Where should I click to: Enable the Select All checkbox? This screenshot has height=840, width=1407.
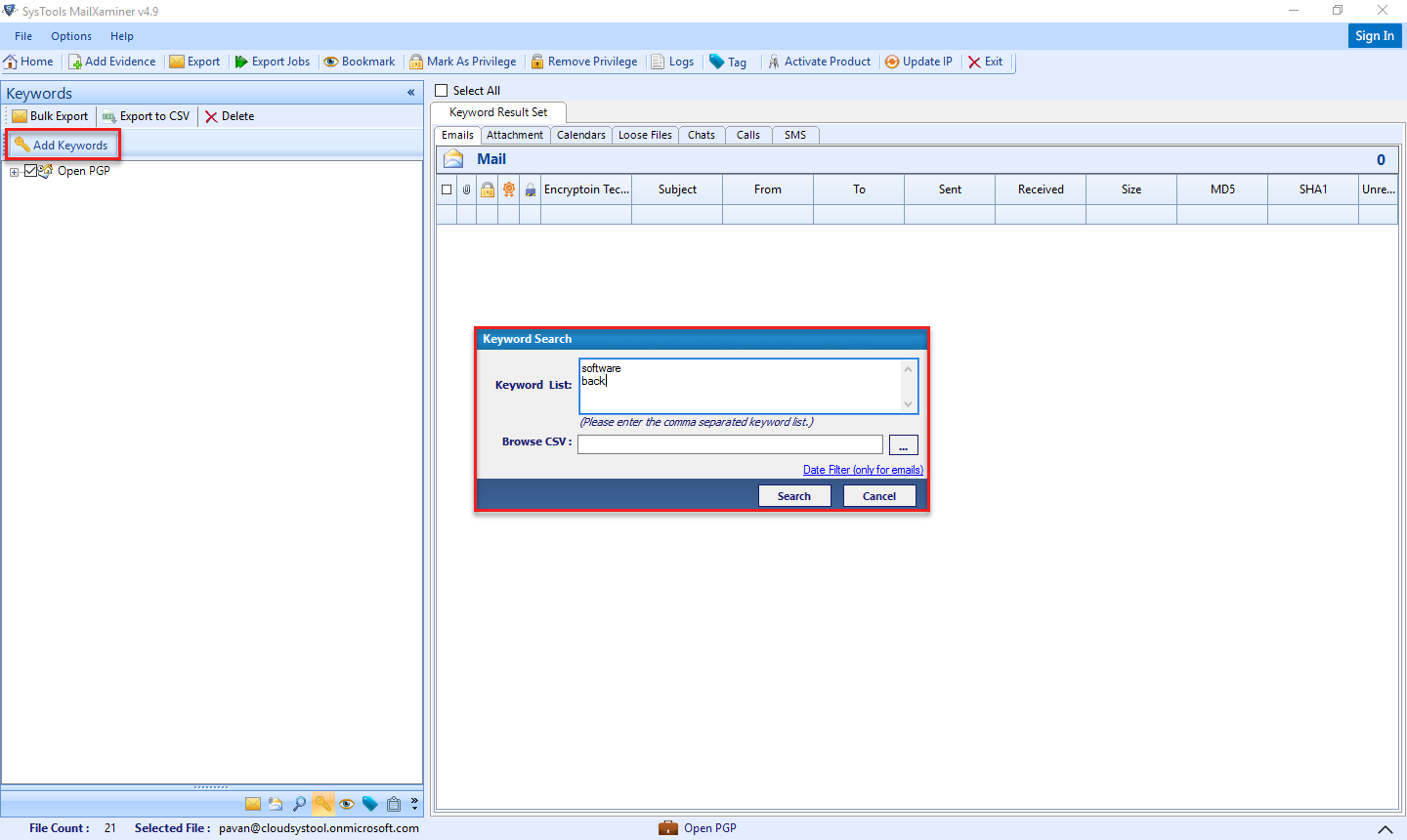click(439, 89)
